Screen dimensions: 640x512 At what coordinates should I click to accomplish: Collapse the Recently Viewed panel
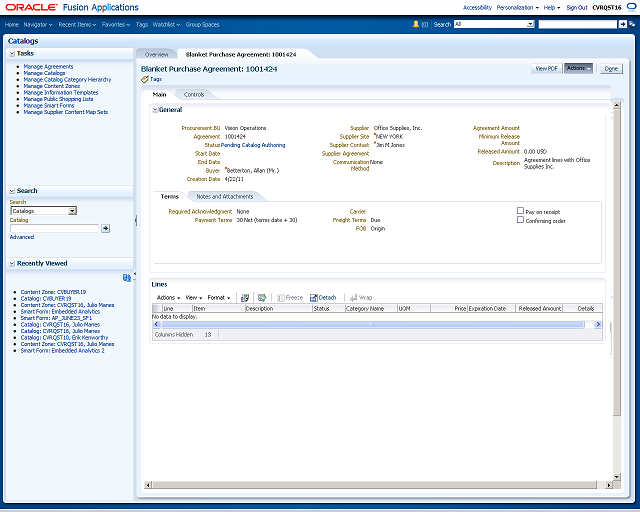click(x=12, y=264)
